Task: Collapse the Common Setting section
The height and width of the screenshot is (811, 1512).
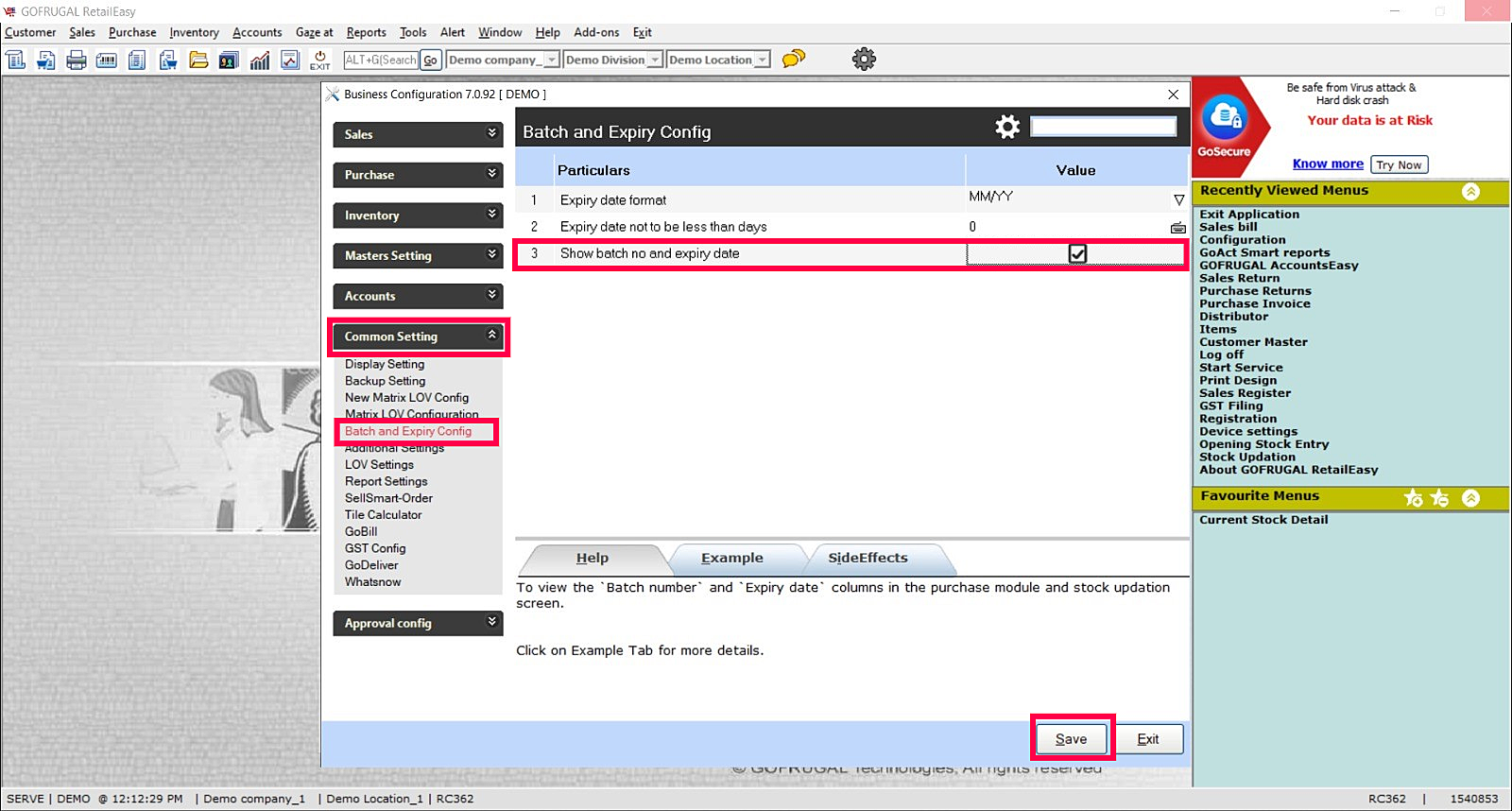Action: pos(418,336)
